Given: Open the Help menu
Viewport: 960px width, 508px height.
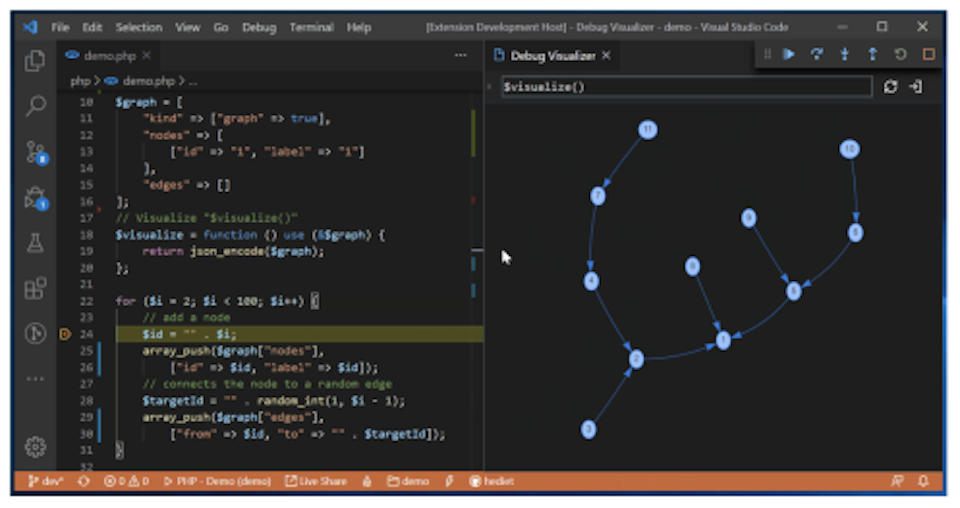Looking at the screenshot, I should pyautogui.click(x=359, y=27).
